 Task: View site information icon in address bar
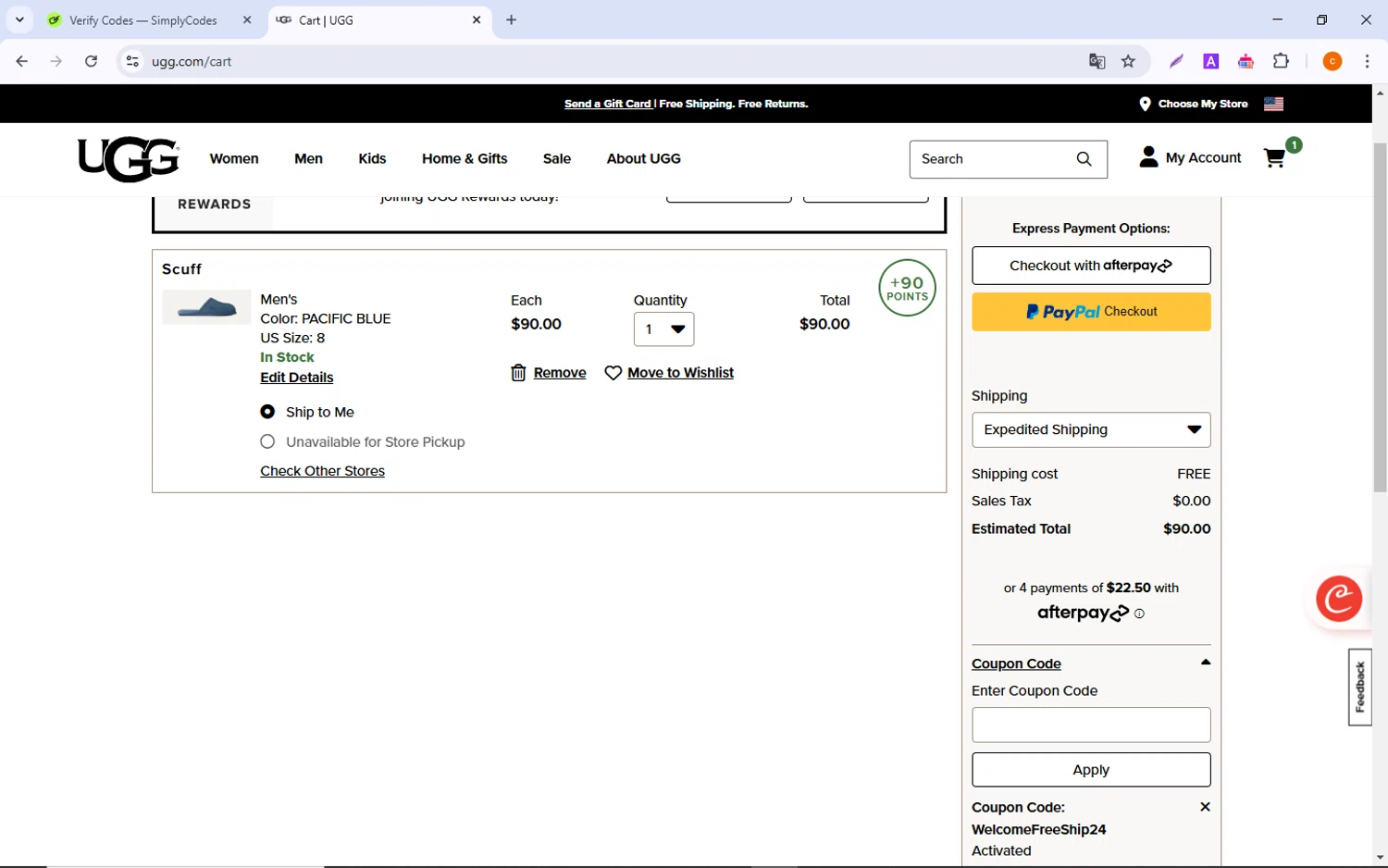point(132,61)
